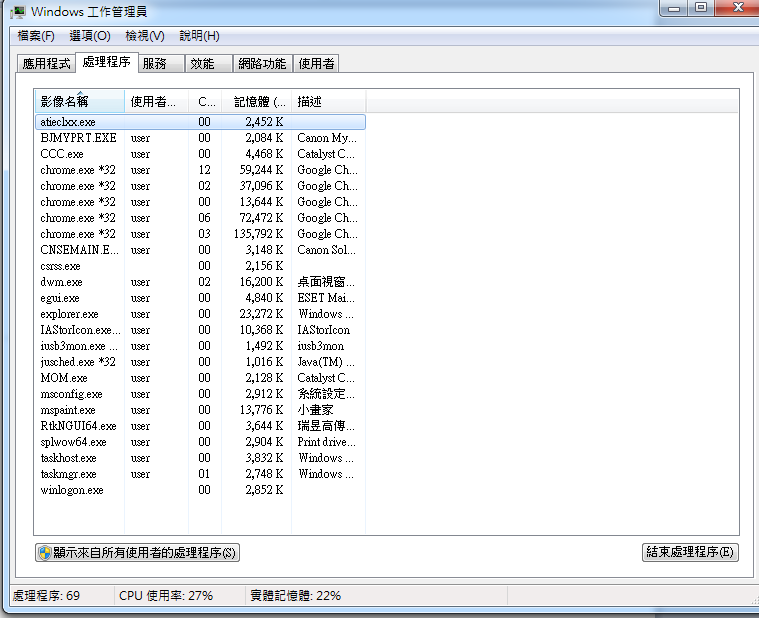Sort by 使用者 column header
The image size is (762, 629).
tap(156, 102)
